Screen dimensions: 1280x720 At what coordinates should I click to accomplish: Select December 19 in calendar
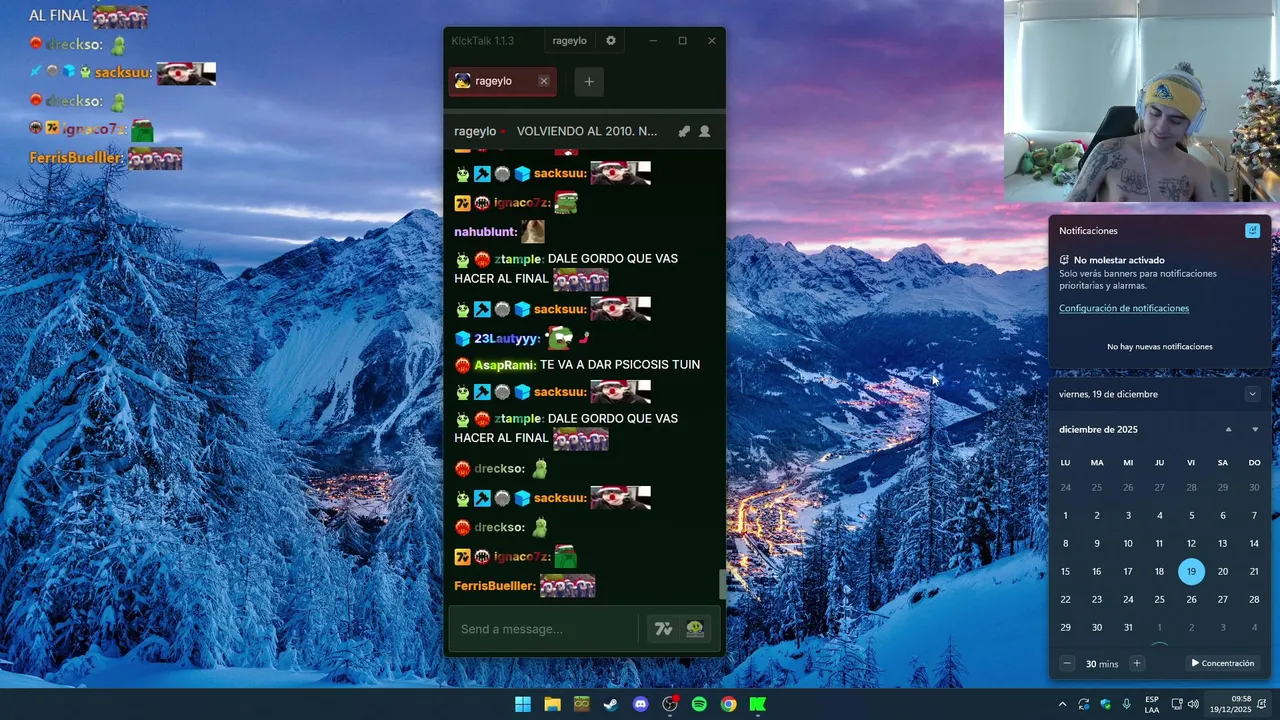coord(1191,572)
